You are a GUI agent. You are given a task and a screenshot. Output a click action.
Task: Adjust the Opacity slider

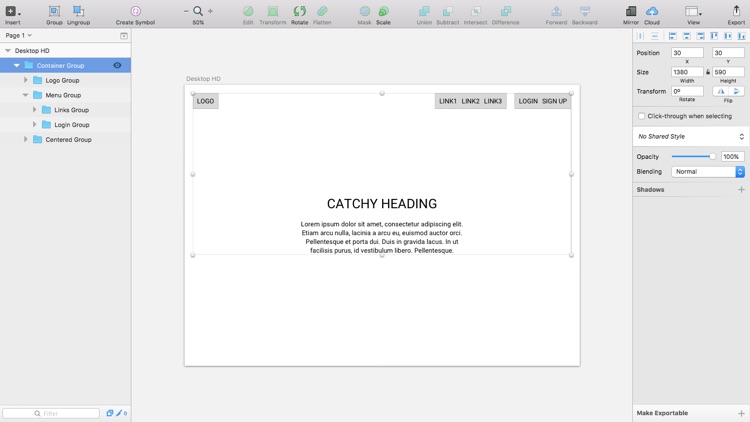(x=694, y=156)
